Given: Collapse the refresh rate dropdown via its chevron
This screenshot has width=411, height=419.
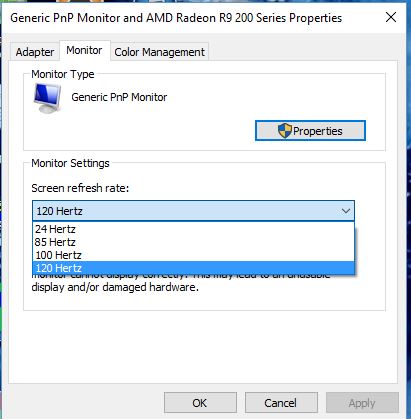Looking at the screenshot, I should pos(346,211).
